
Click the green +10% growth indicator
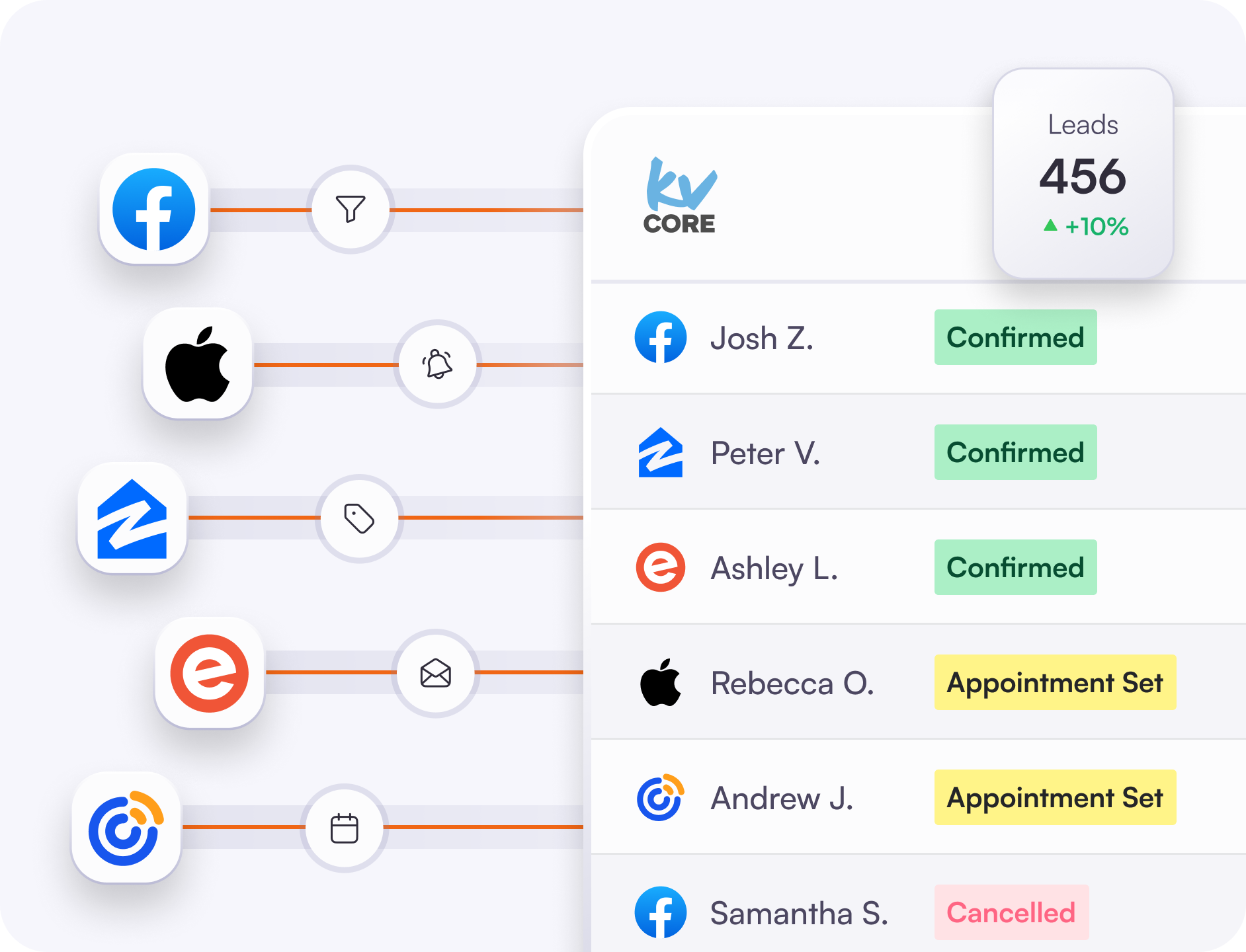(1087, 227)
